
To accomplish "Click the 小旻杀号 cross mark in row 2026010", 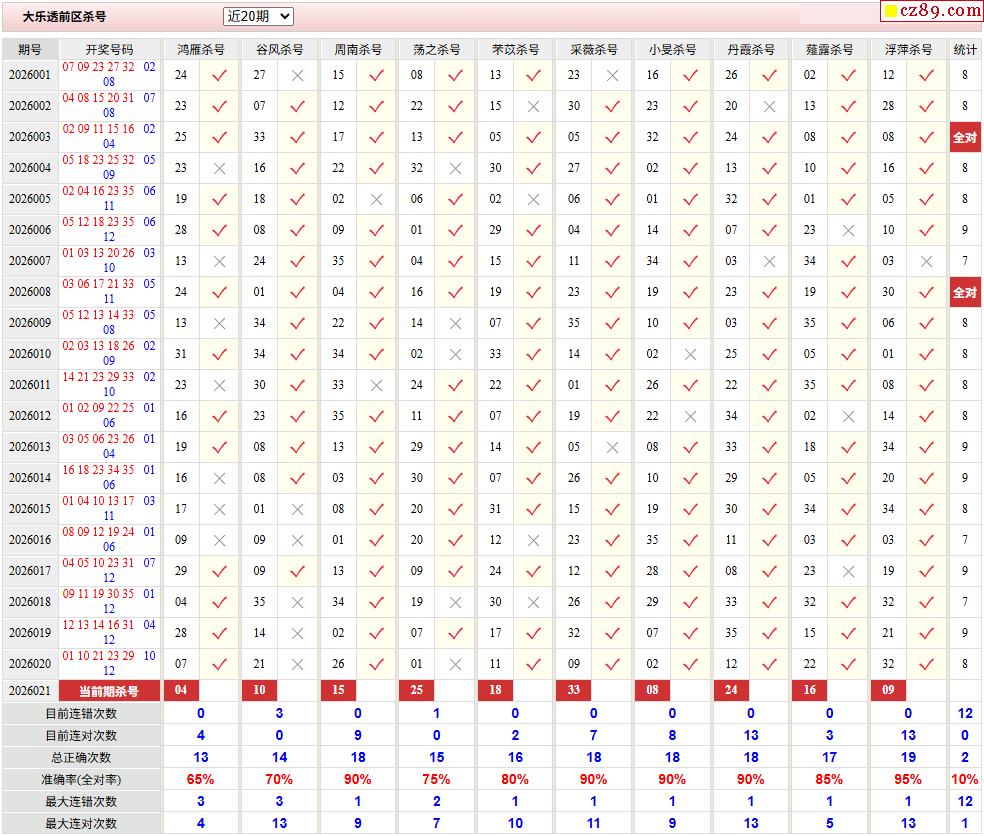I will click(x=690, y=354).
